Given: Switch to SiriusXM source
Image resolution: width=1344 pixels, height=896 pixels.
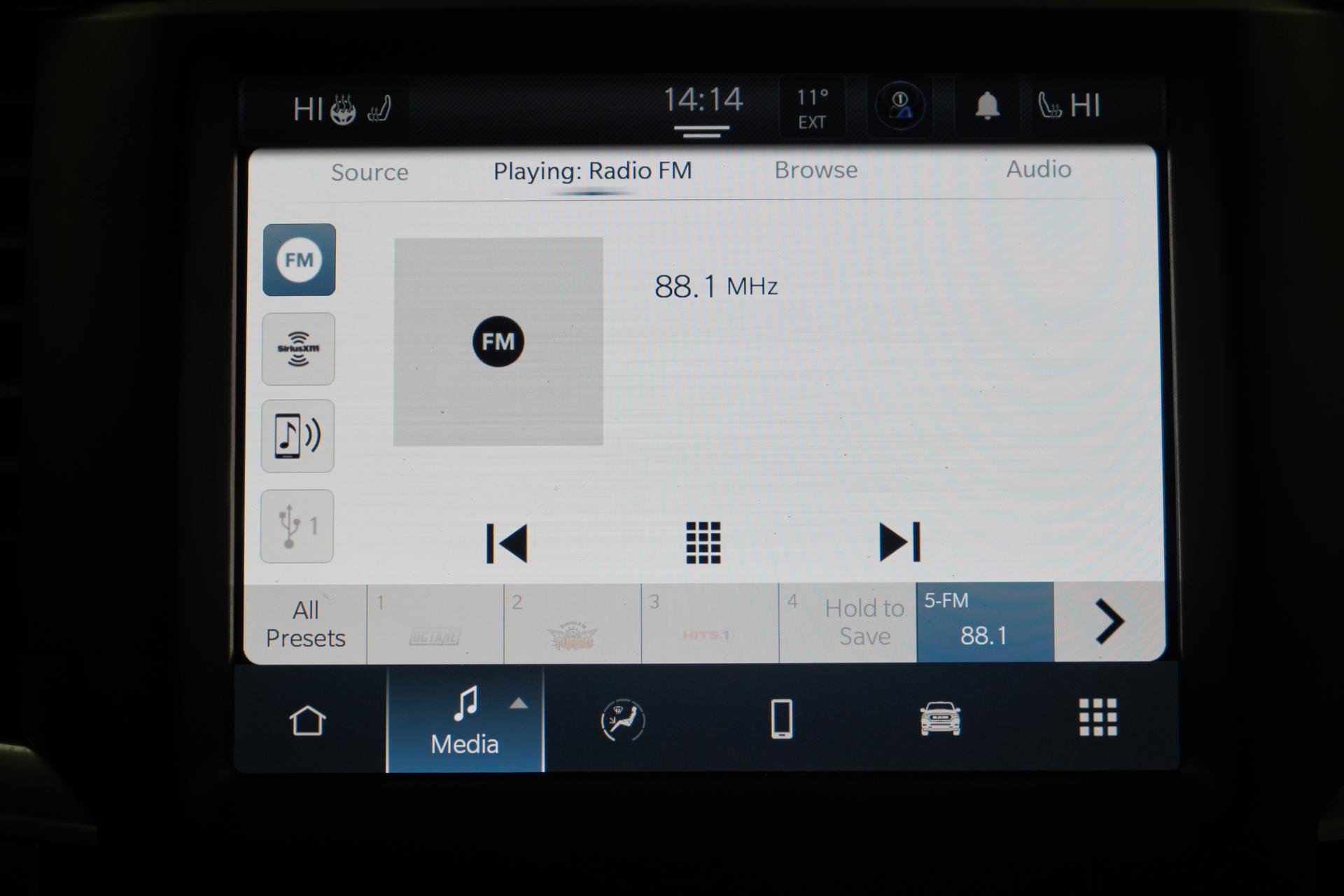Looking at the screenshot, I should [x=298, y=349].
